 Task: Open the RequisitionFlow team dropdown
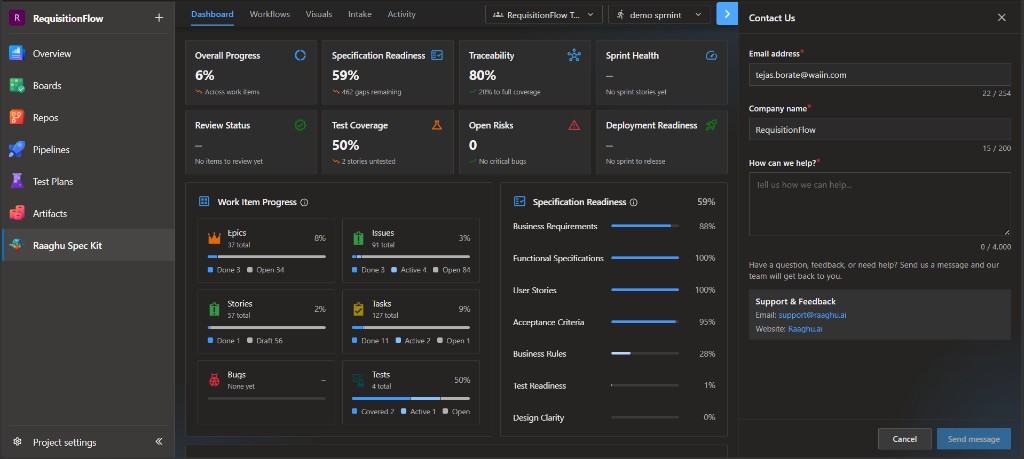[543, 14]
